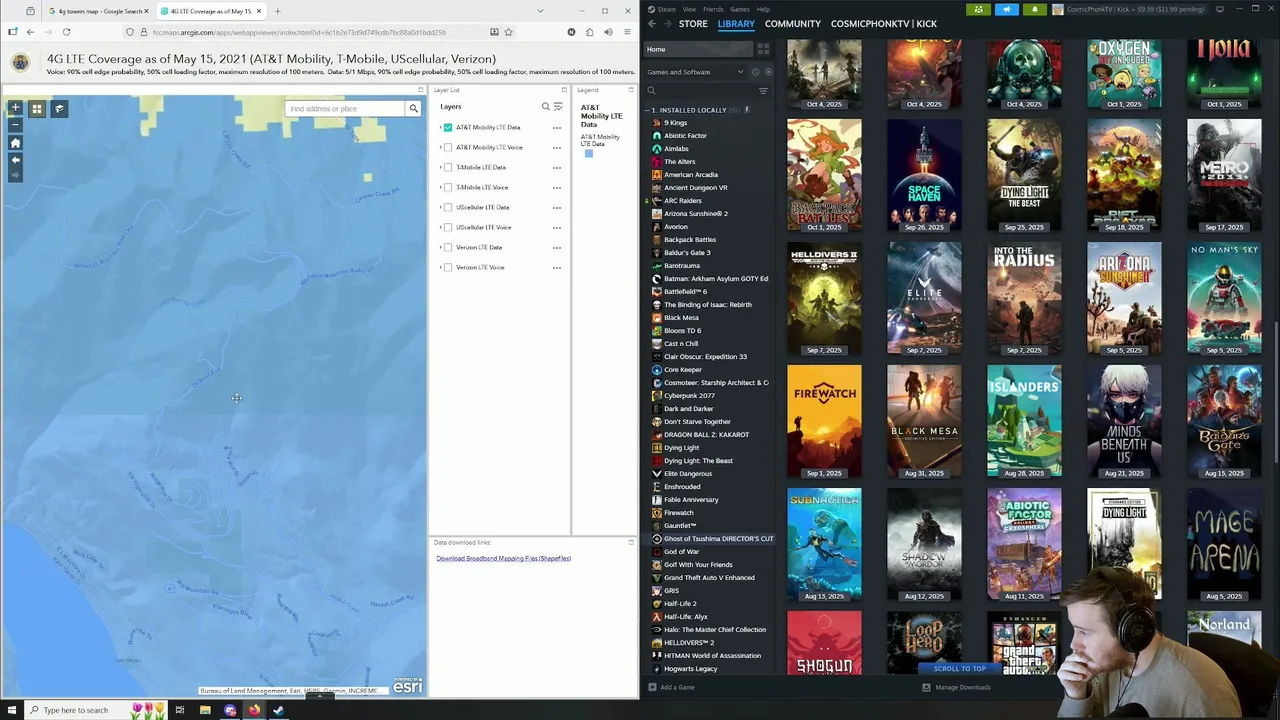Open Windows Start menu
Screen dimensions: 1280x720
coord(12,710)
